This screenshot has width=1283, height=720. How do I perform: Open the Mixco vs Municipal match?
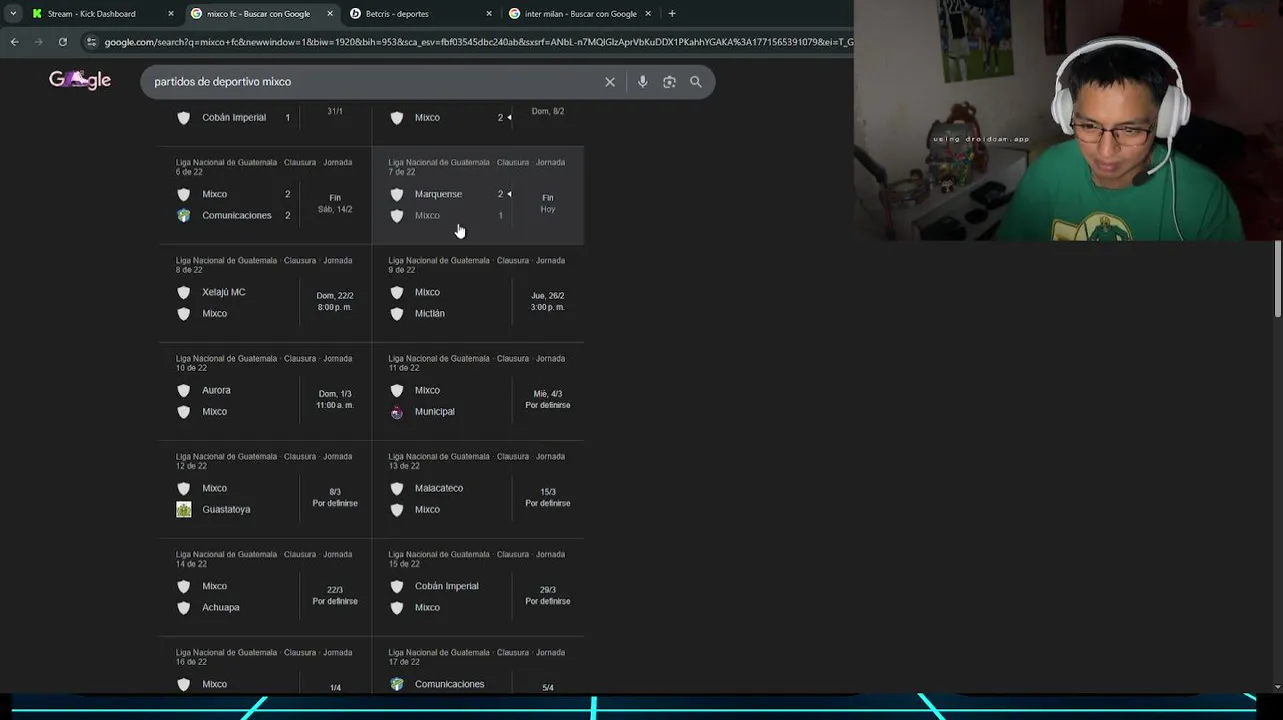point(478,391)
